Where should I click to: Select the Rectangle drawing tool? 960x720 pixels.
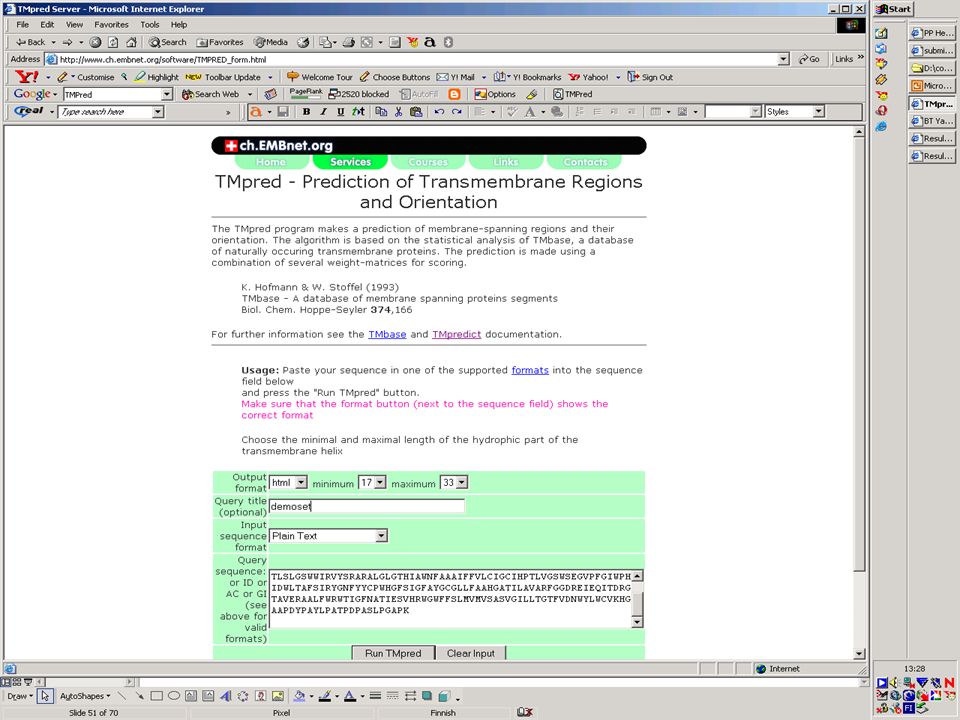click(157, 696)
